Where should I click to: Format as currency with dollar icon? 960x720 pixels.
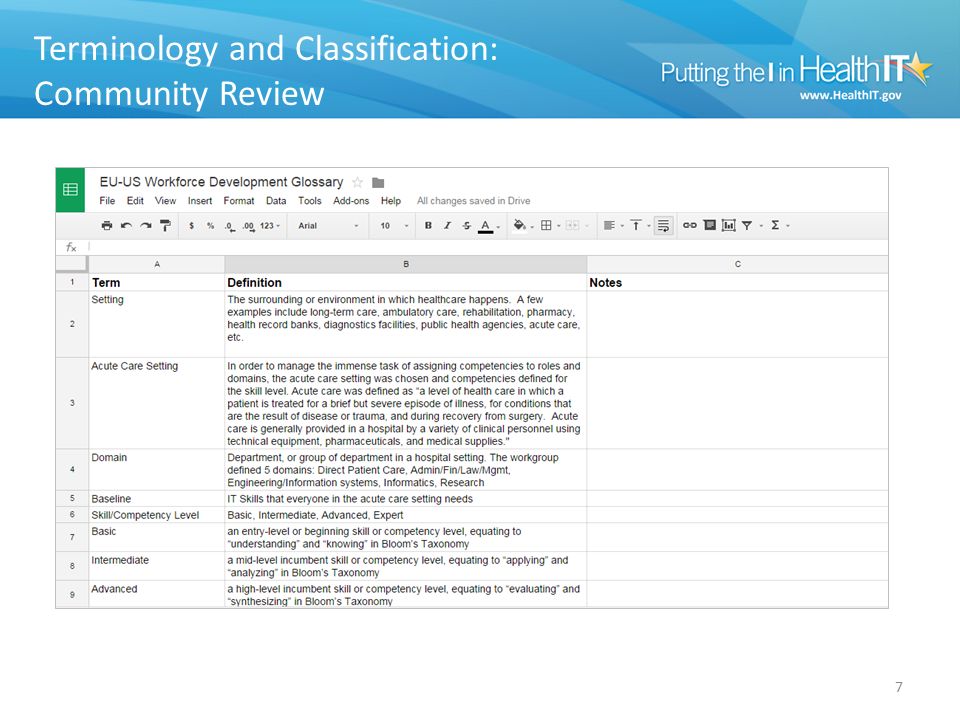point(192,225)
